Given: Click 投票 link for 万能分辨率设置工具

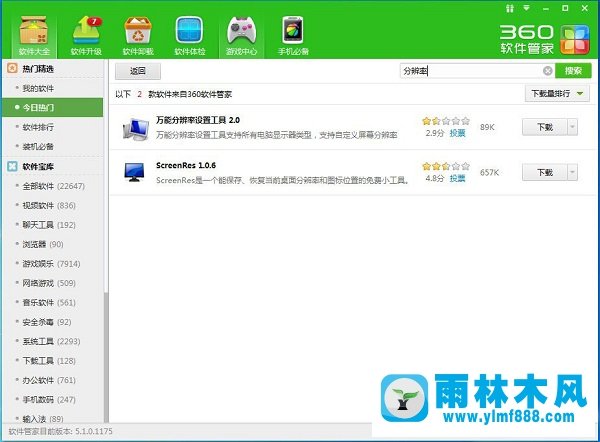Looking at the screenshot, I should pos(457,133).
